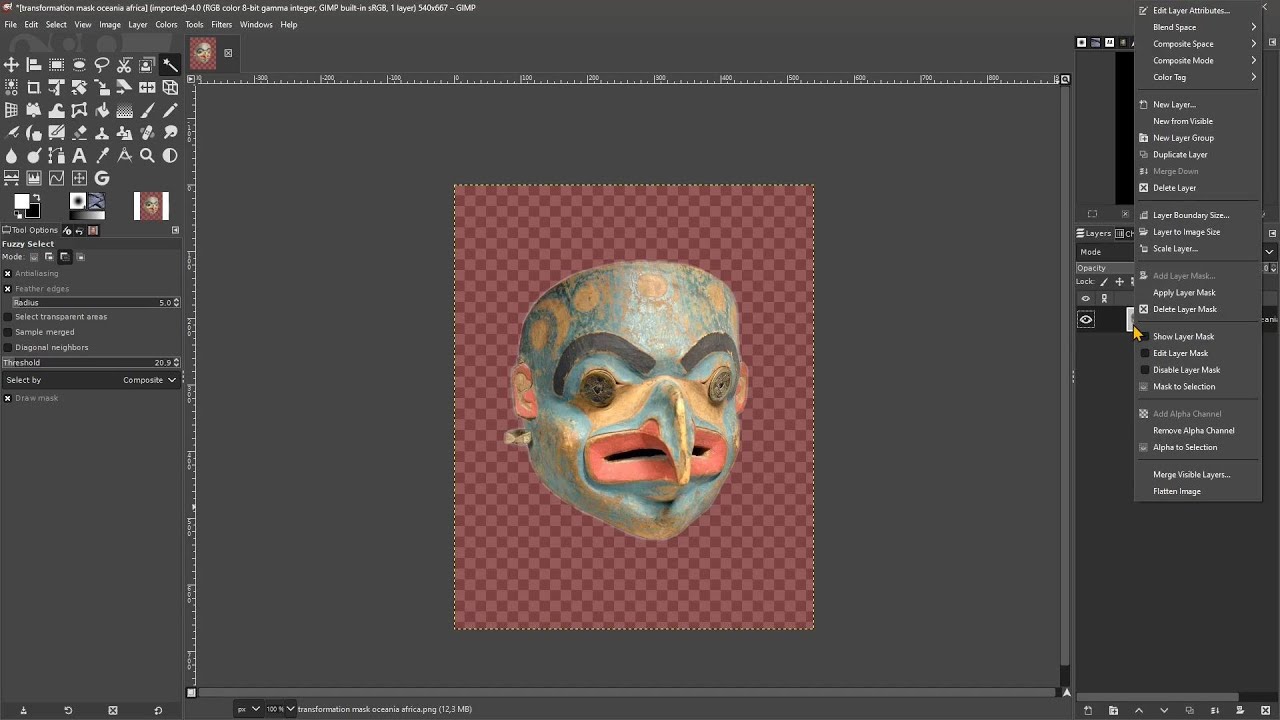Click Mask to Selection entry
Image resolution: width=1280 pixels, height=720 pixels.
pos(1198,386)
